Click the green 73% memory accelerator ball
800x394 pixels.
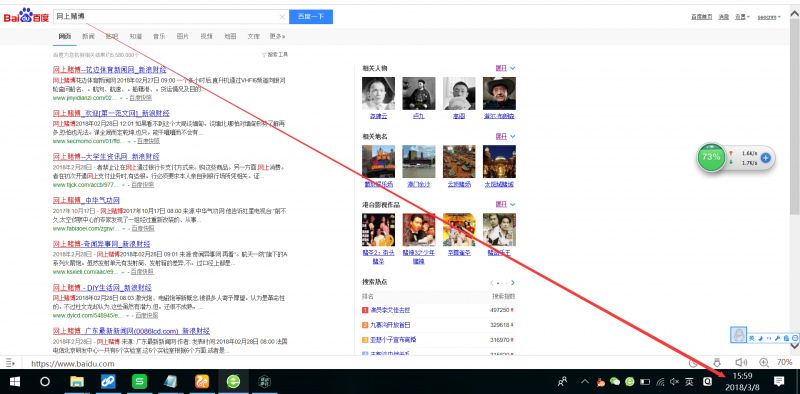point(711,158)
